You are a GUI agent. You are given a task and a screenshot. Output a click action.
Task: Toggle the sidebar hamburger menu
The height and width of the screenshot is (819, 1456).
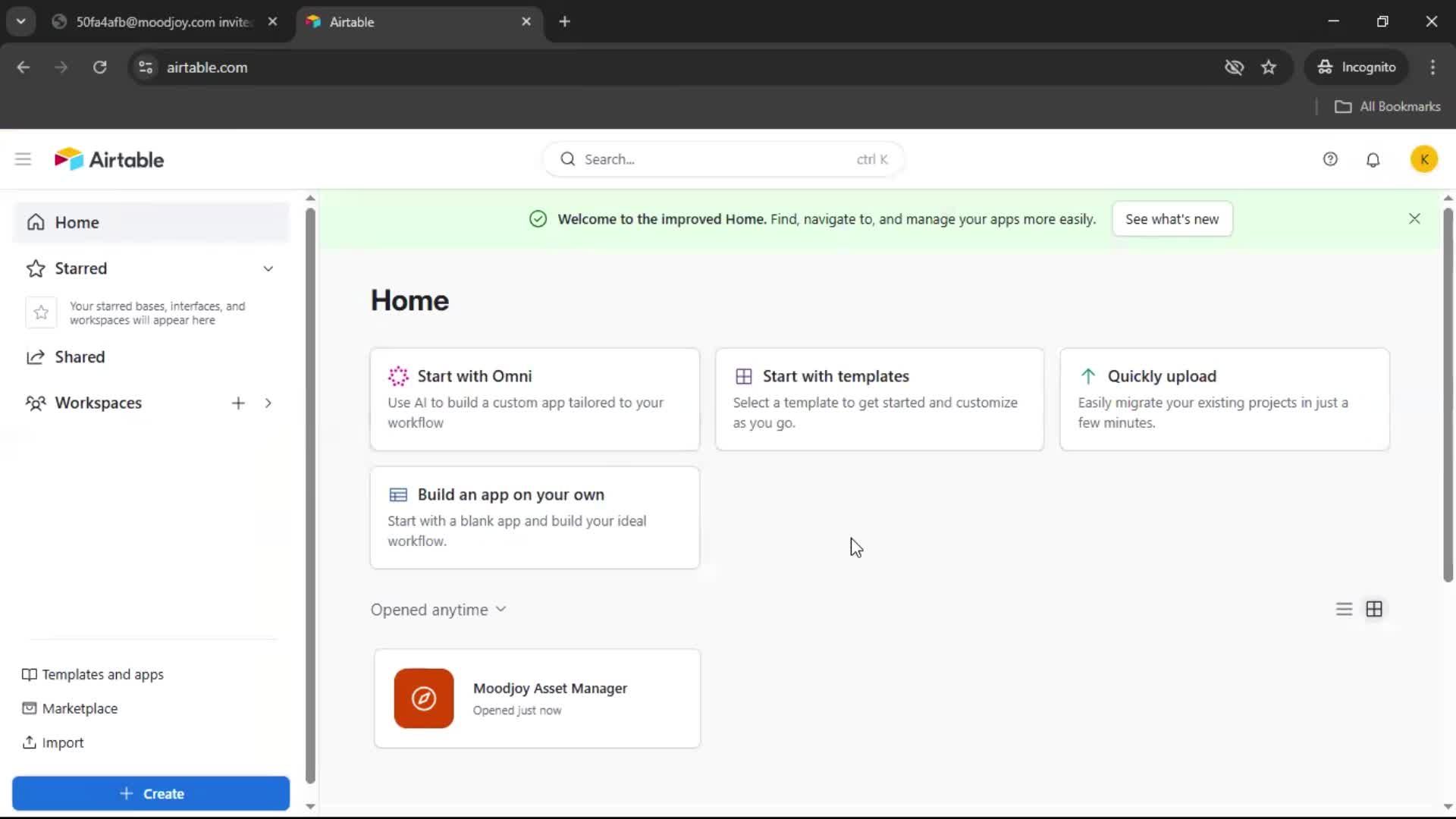pyautogui.click(x=23, y=159)
